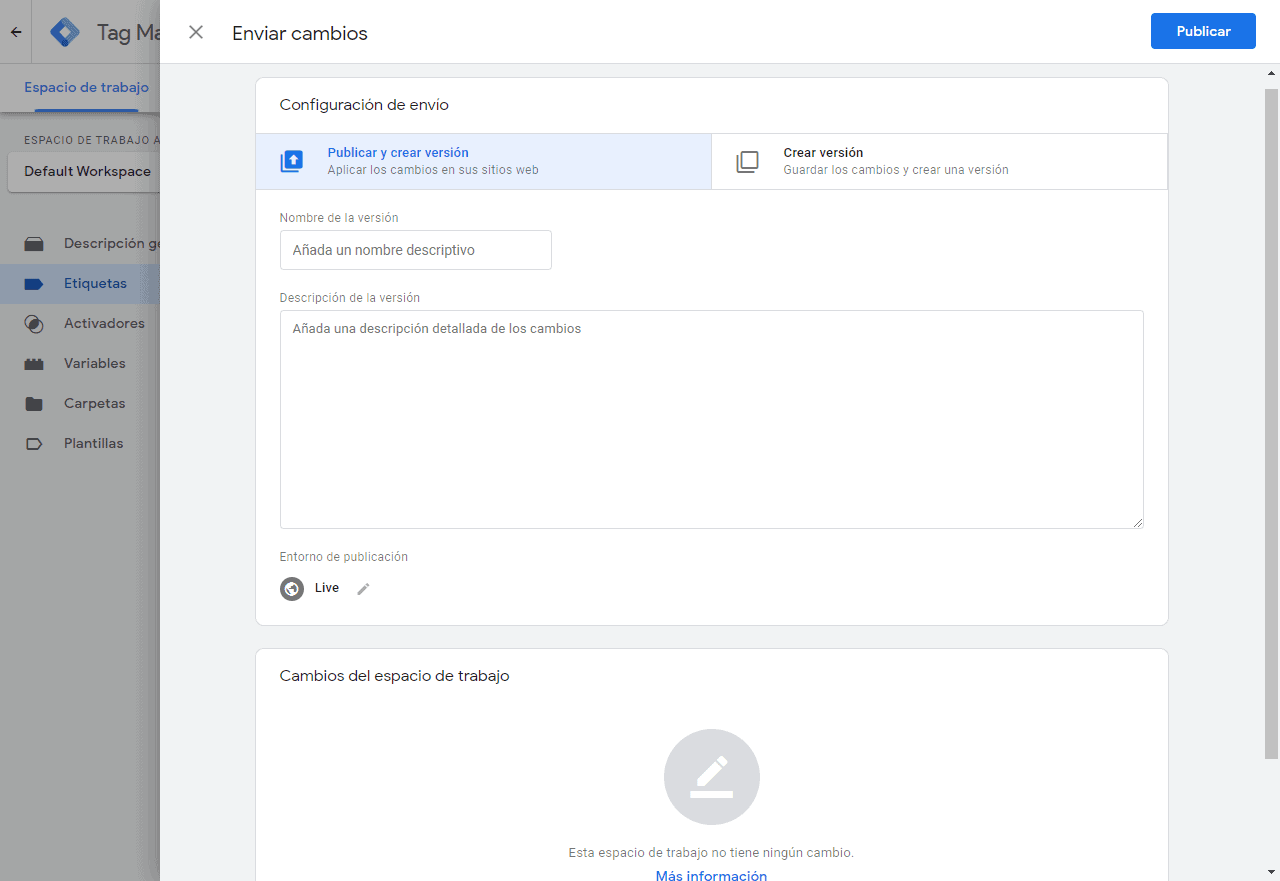Select the Etiquetas tag icon
The width and height of the screenshot is (1280, 881).
pyautogui.click(x=35, y=283)
